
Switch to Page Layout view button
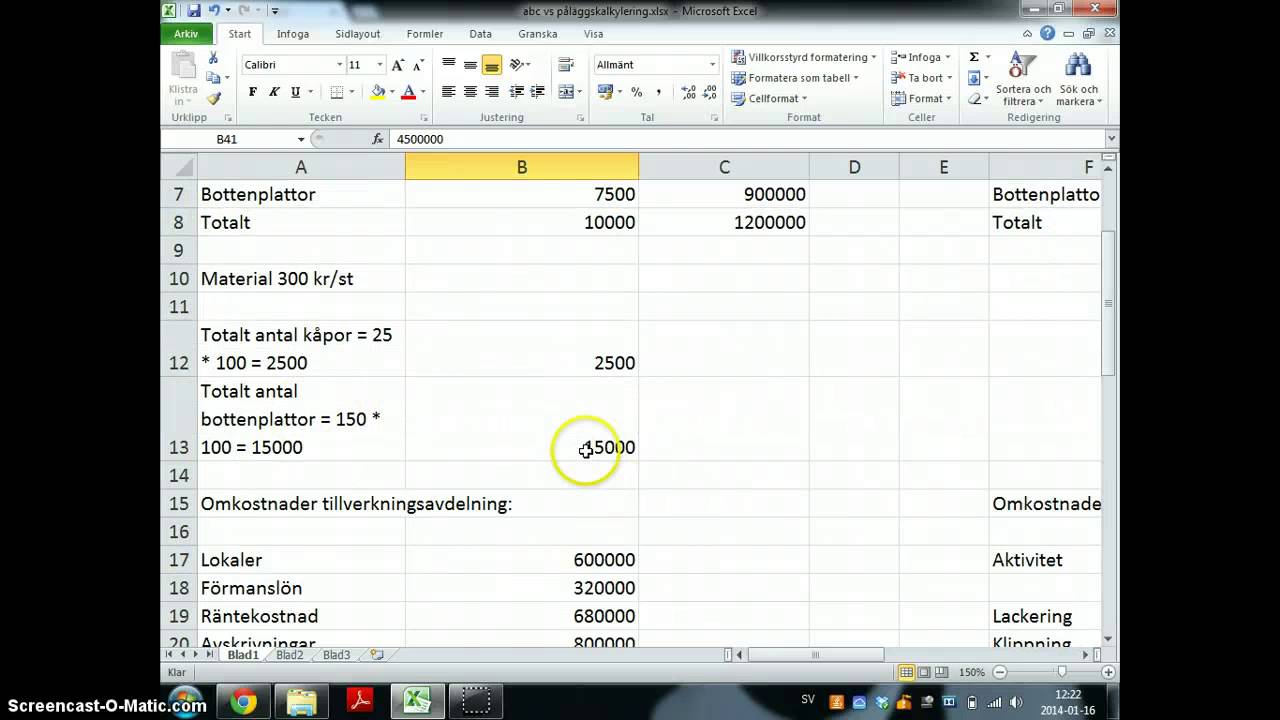[x=925, y=672]
